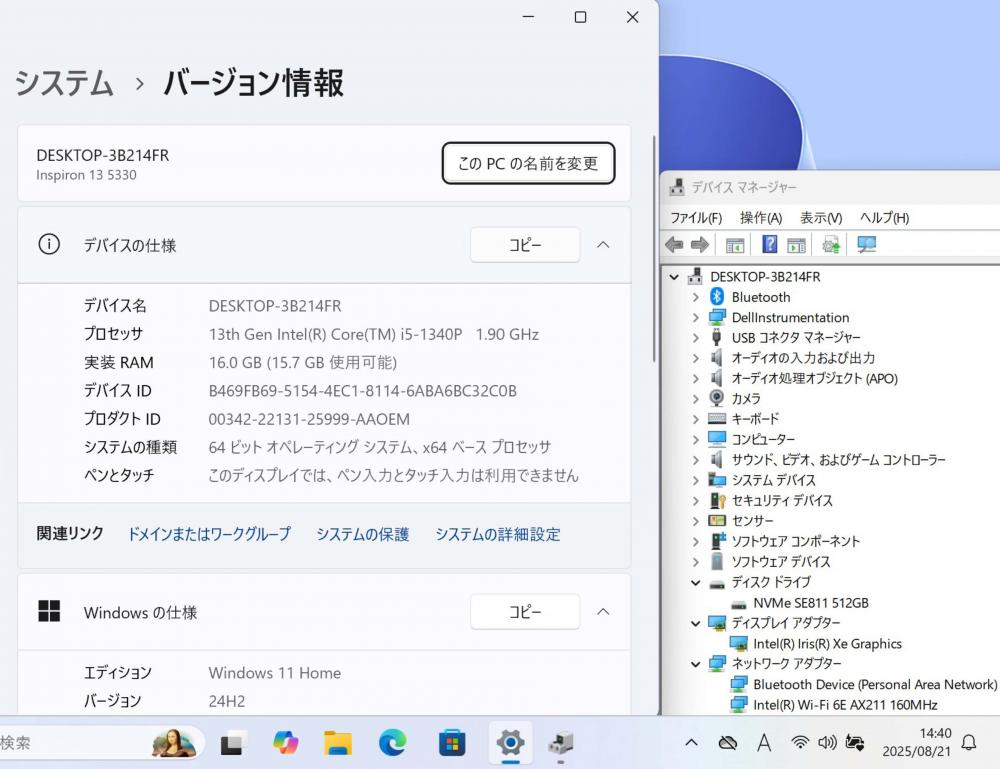
Task: Open the 表示(V) menu in Device Manager
Action: [x=821, y=218]
